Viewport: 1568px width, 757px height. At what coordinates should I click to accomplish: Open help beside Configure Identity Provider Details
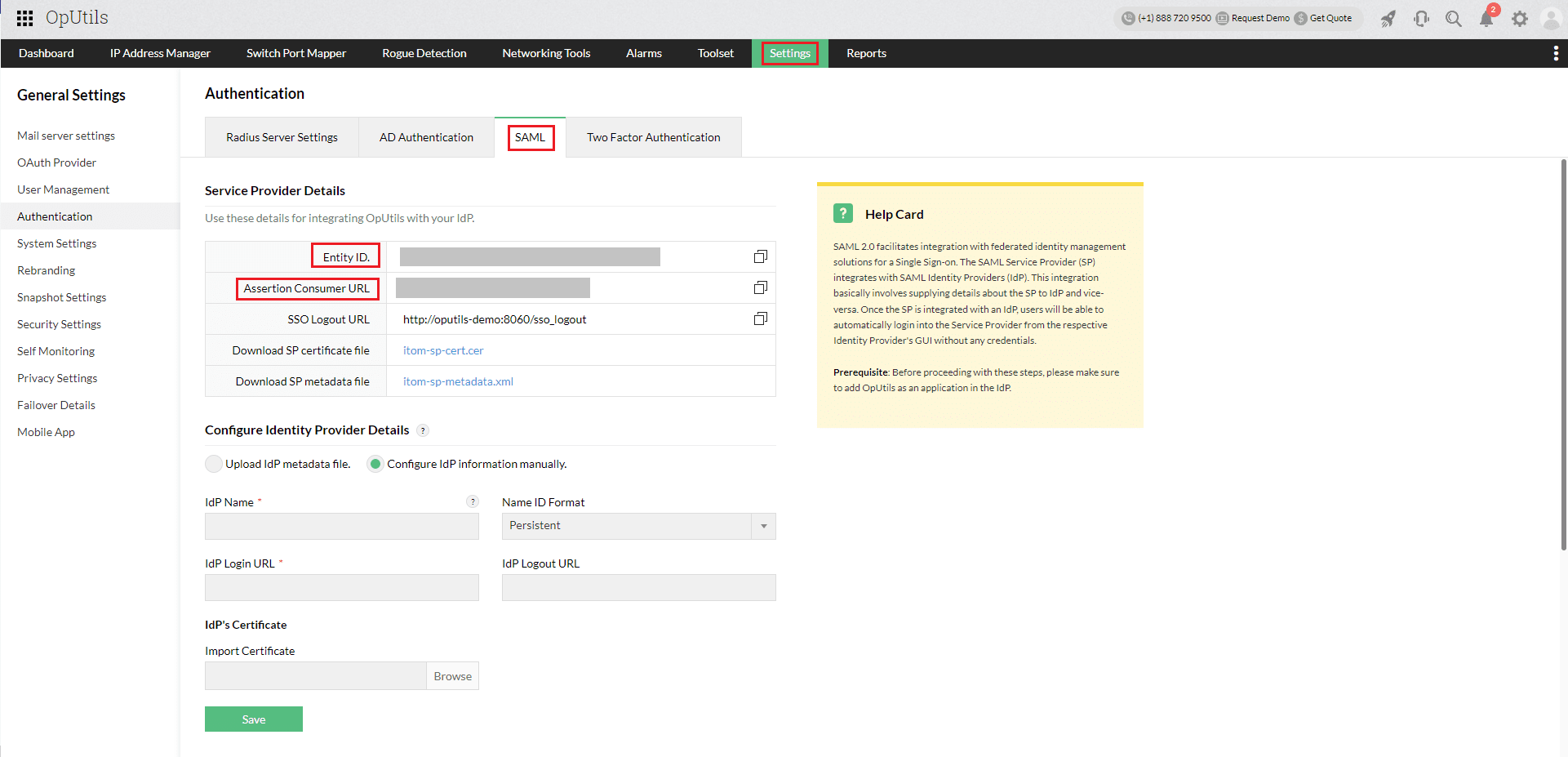[x=423, y=430]
